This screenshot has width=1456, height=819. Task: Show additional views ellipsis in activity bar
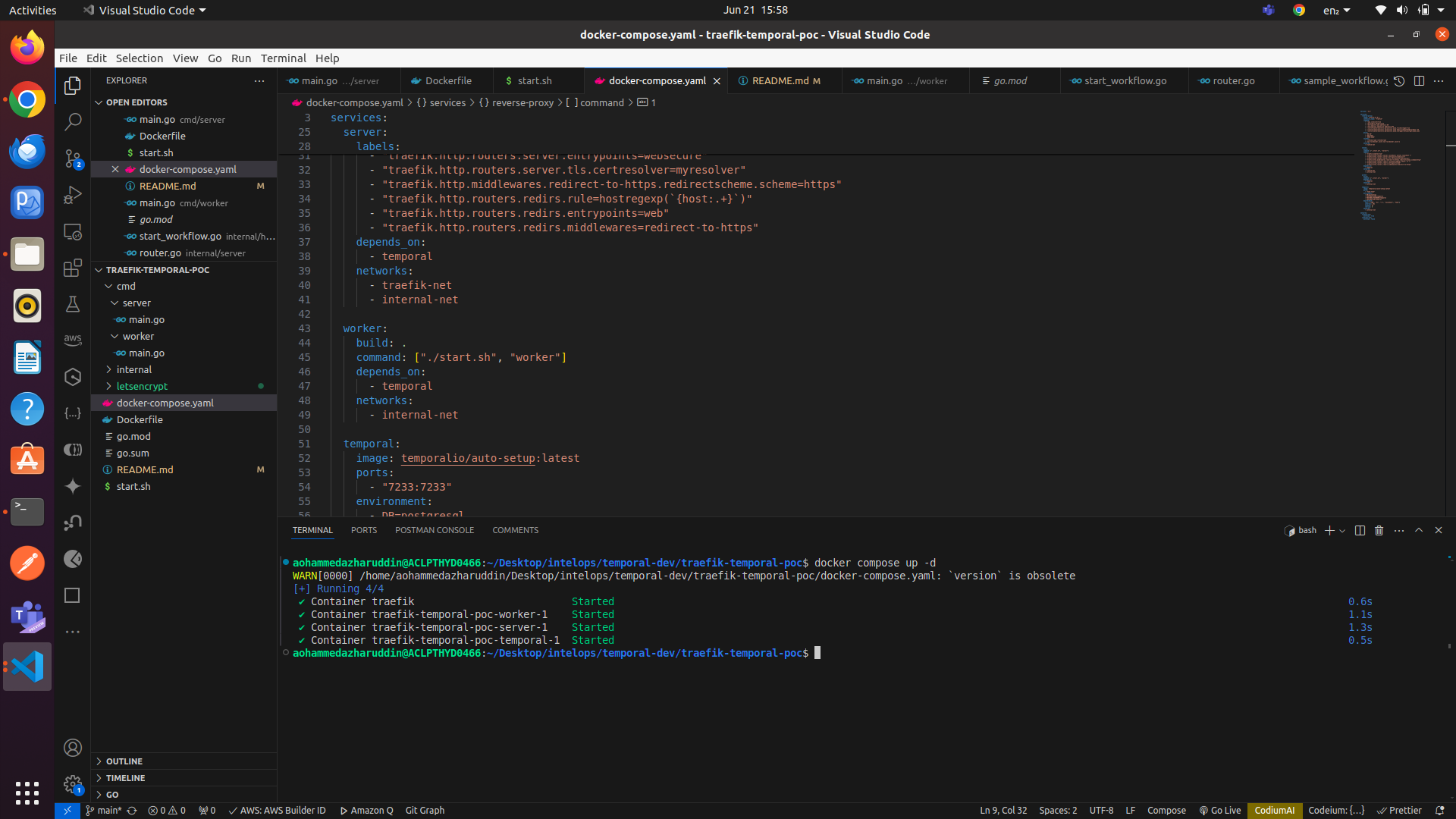point(73,632)
